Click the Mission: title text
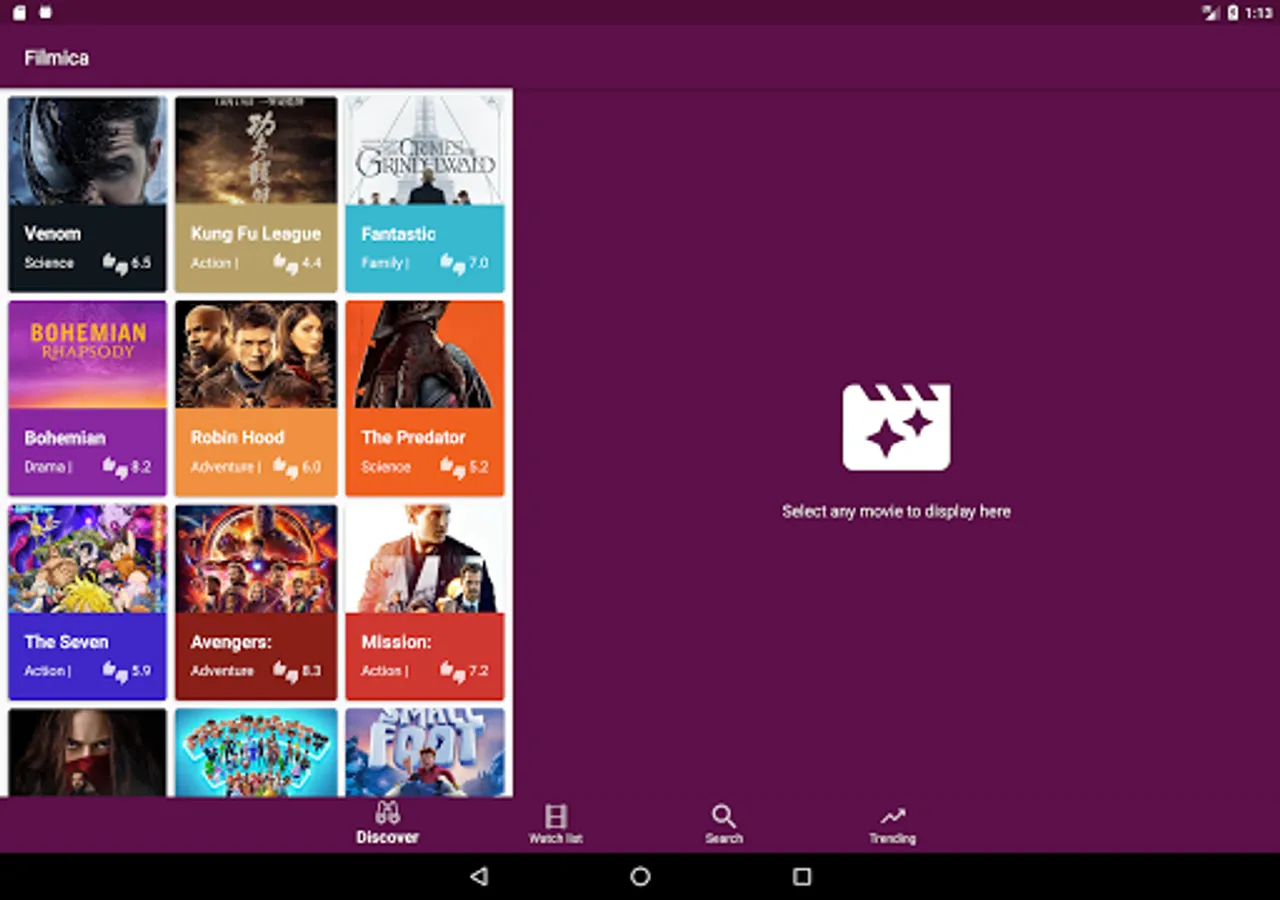The image size is (1280, 900). [396, 641]
